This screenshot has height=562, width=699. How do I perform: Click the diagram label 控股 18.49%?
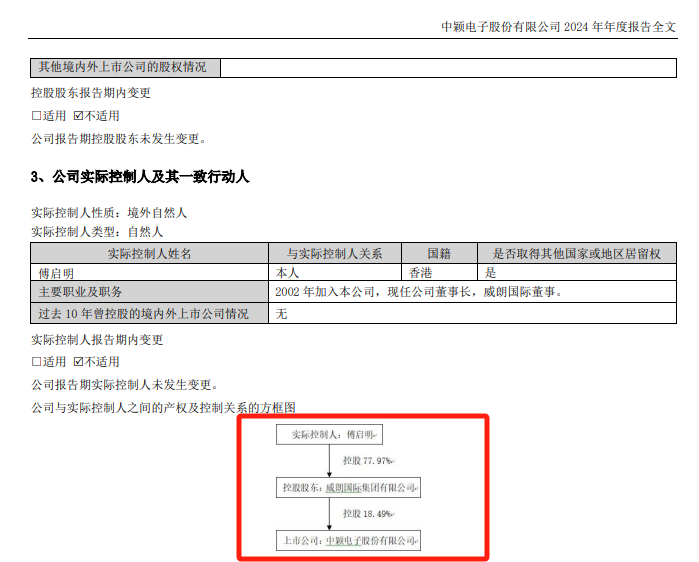(x=368, y=514)
